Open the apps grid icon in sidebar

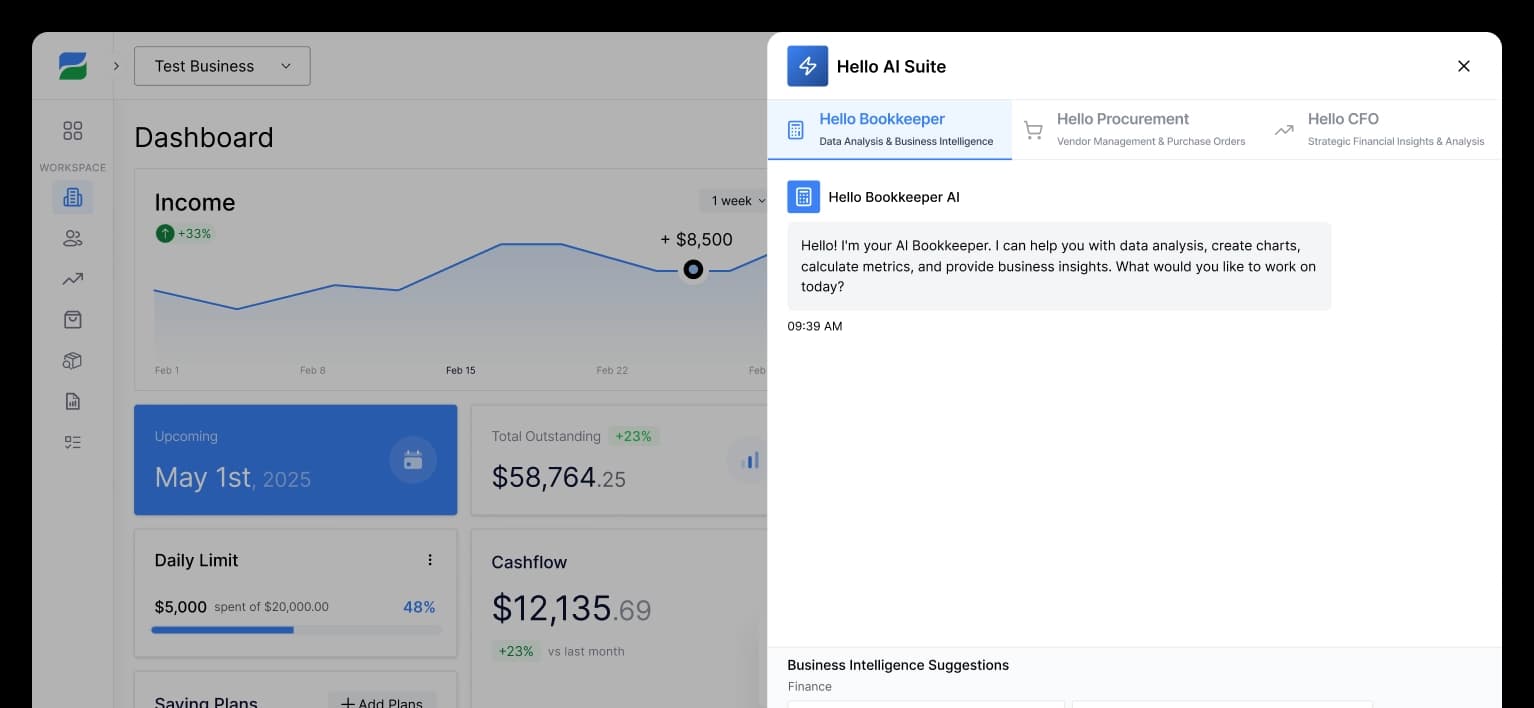[72, 130]
